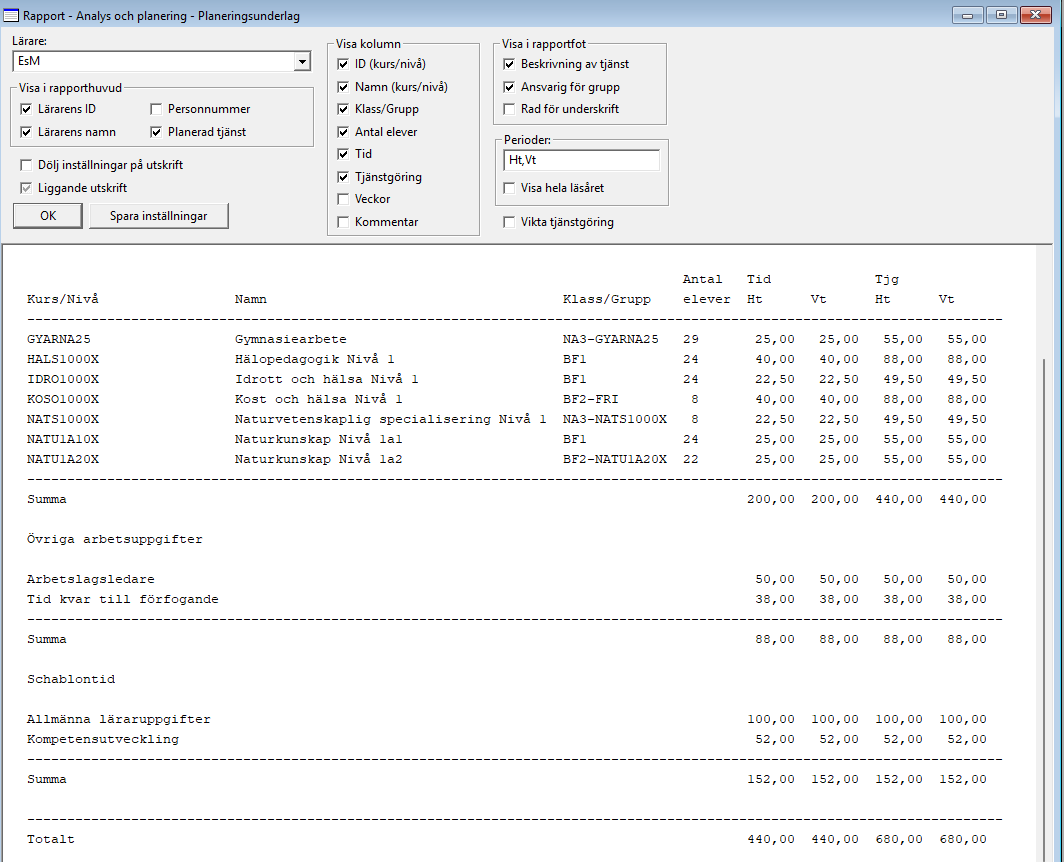Click the Schablontid heading
Screen dimensions: 1064x862
pos(71,679)
